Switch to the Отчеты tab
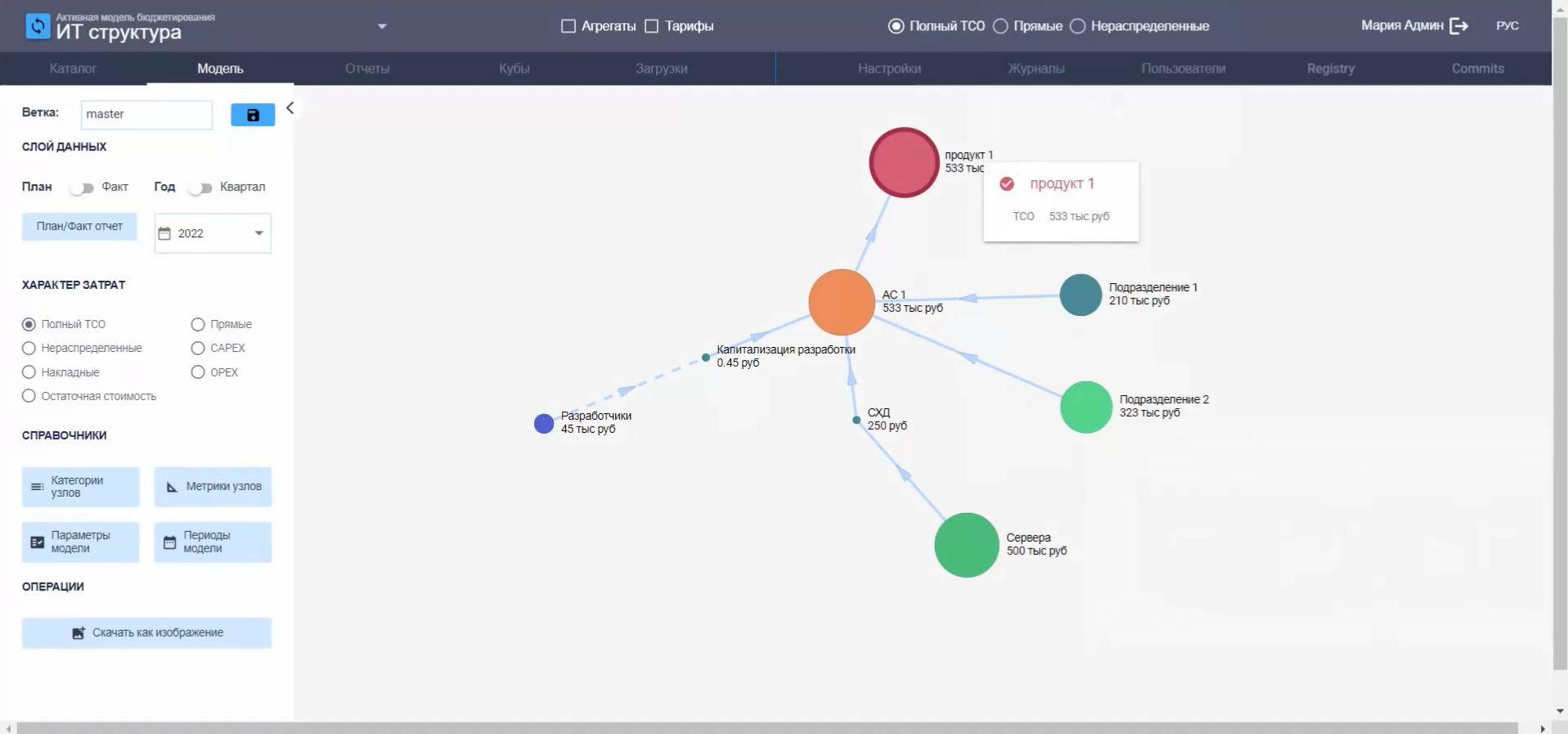Image resolution: width=1568 pixels, height=734 pixels. (367, 69)
